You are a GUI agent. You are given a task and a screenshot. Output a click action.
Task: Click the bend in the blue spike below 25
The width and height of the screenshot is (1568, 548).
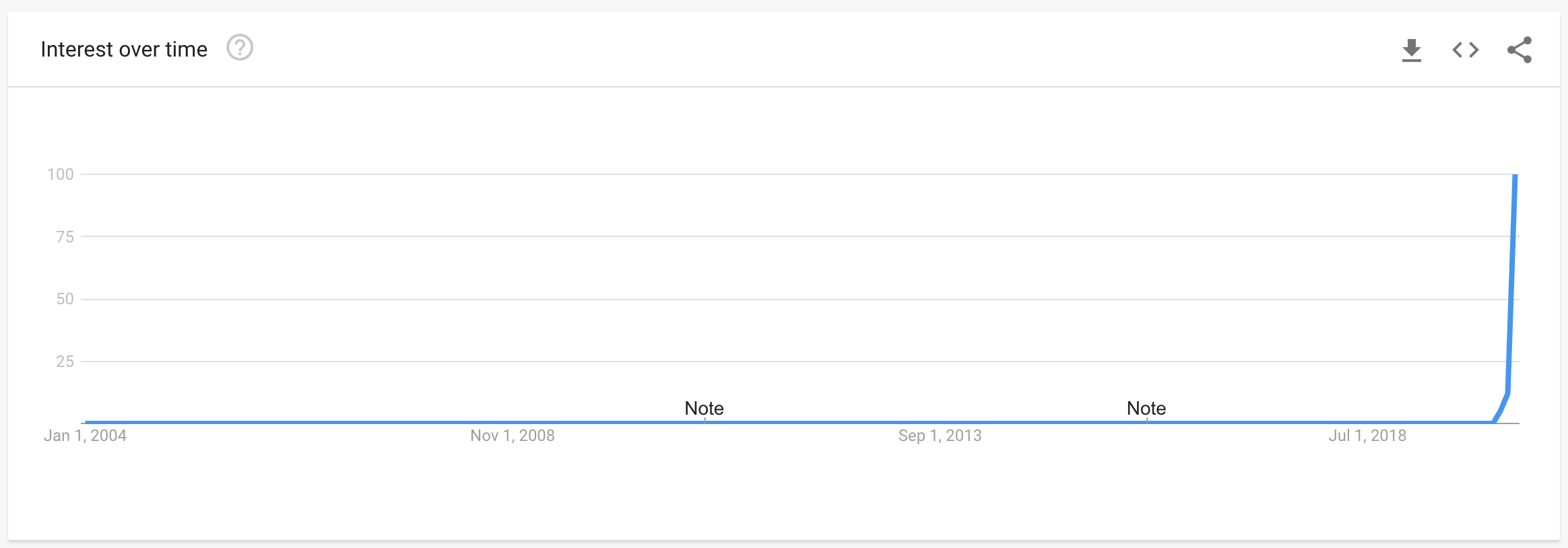click(x=1507, y=394)
